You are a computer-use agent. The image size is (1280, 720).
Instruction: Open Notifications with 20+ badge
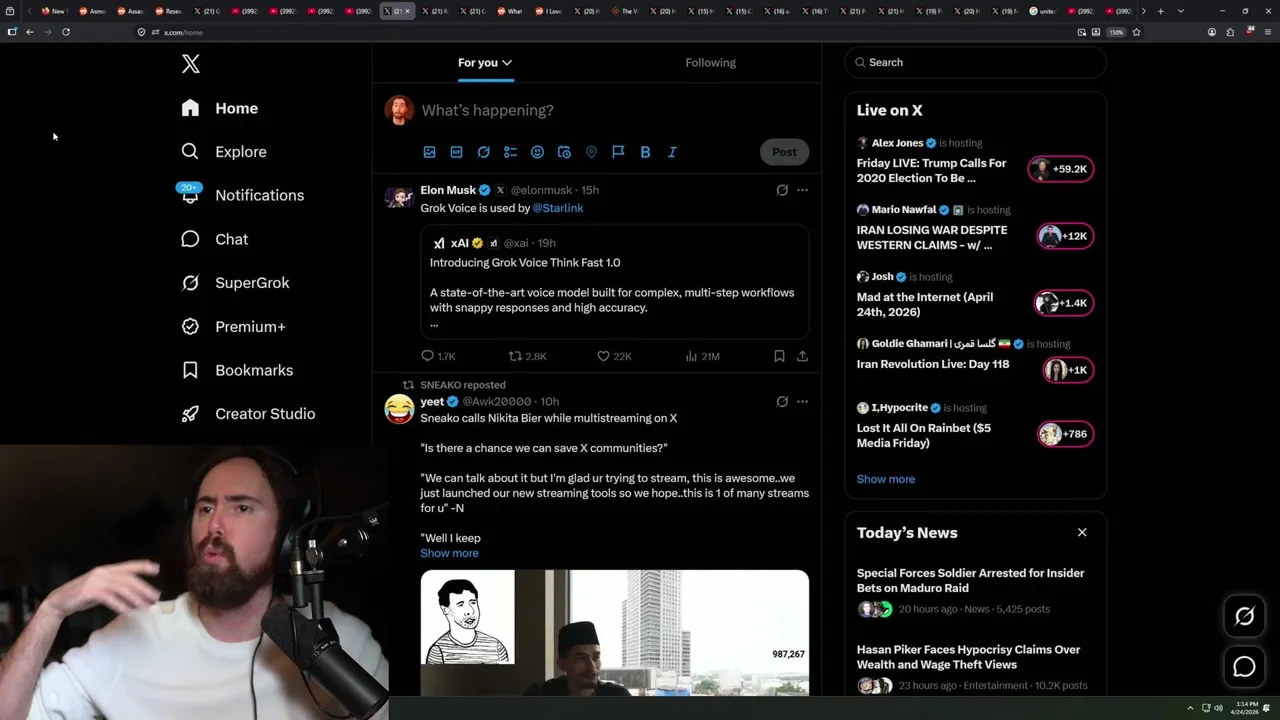[242, 195]
